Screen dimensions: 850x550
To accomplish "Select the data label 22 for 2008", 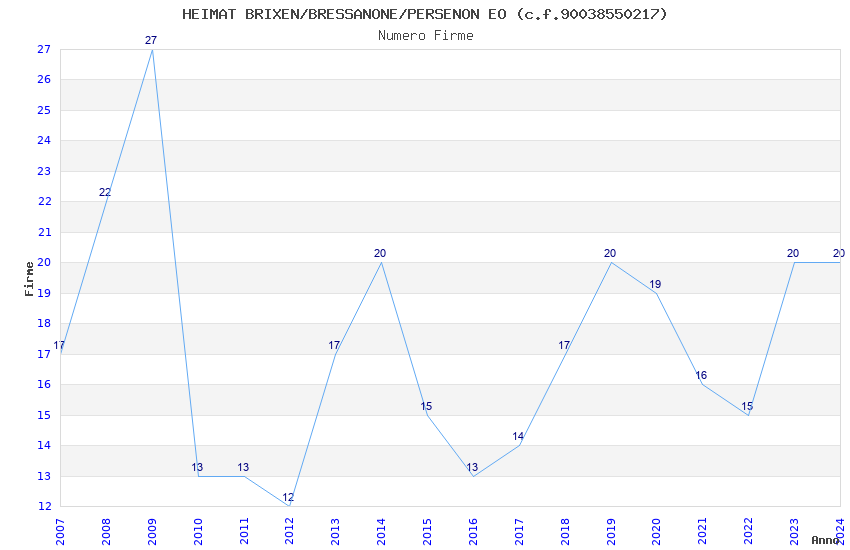I will [x=105, y=192].
